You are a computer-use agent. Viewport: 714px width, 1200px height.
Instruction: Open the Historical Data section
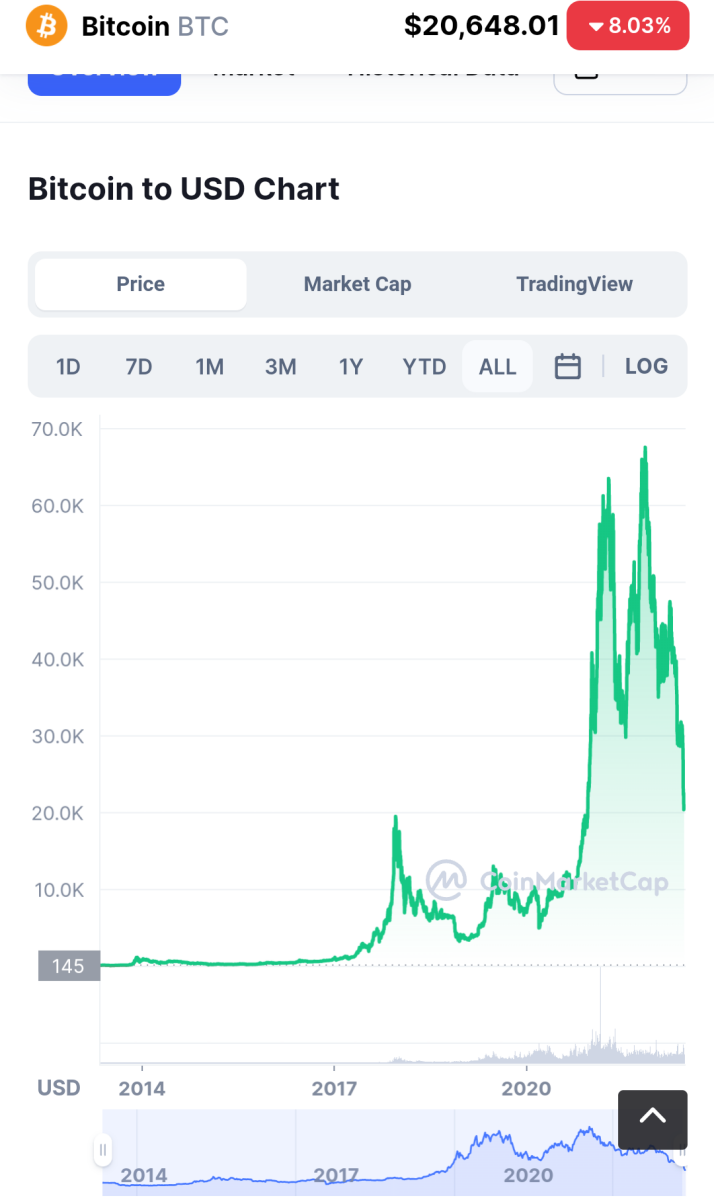click(x=433, y=68)
